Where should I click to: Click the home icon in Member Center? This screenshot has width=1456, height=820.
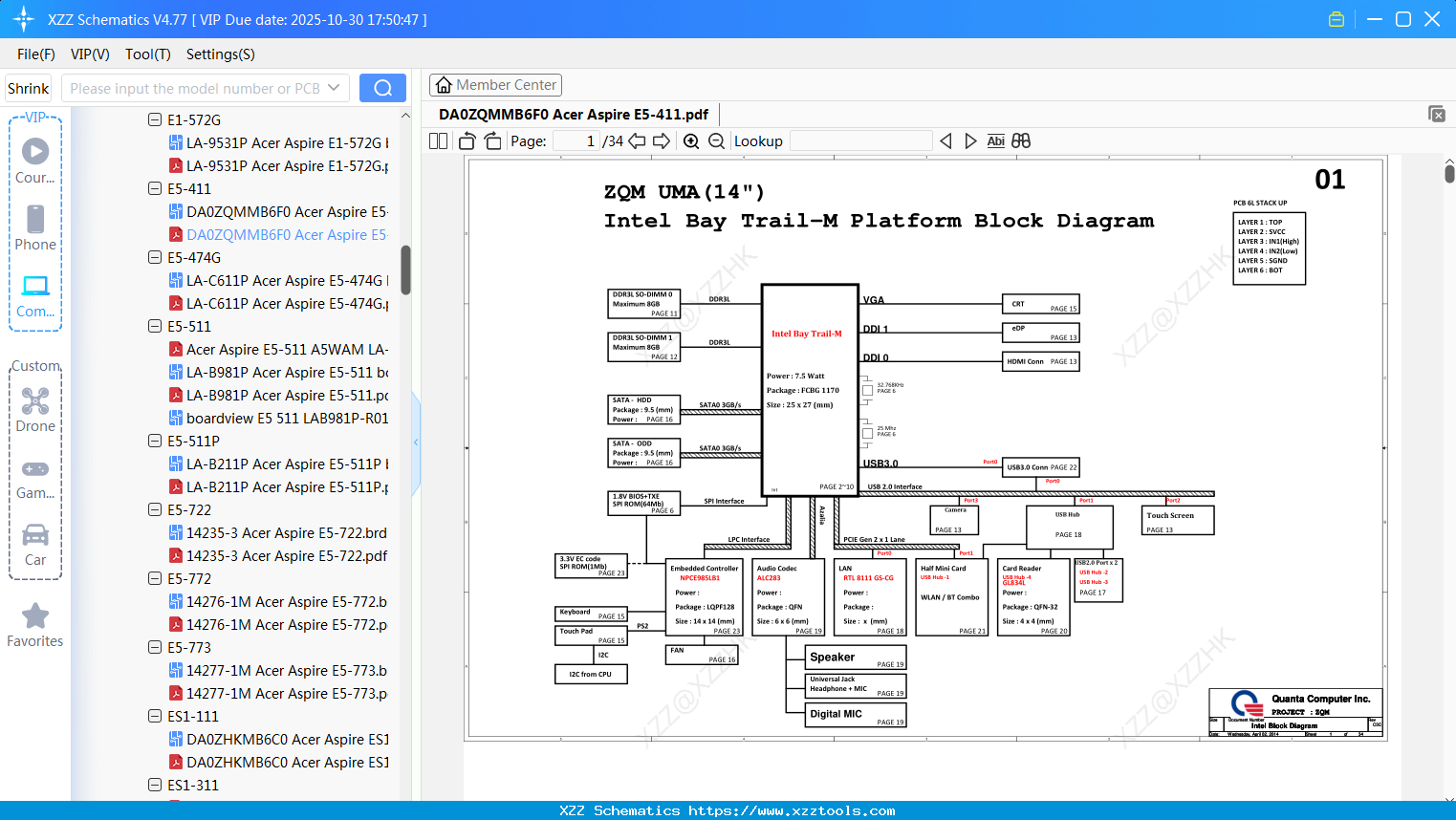pos(444,85)
